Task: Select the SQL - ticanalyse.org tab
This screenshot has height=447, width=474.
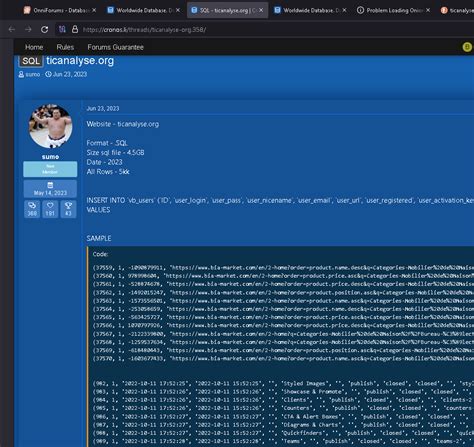Action: click(227, 10)
